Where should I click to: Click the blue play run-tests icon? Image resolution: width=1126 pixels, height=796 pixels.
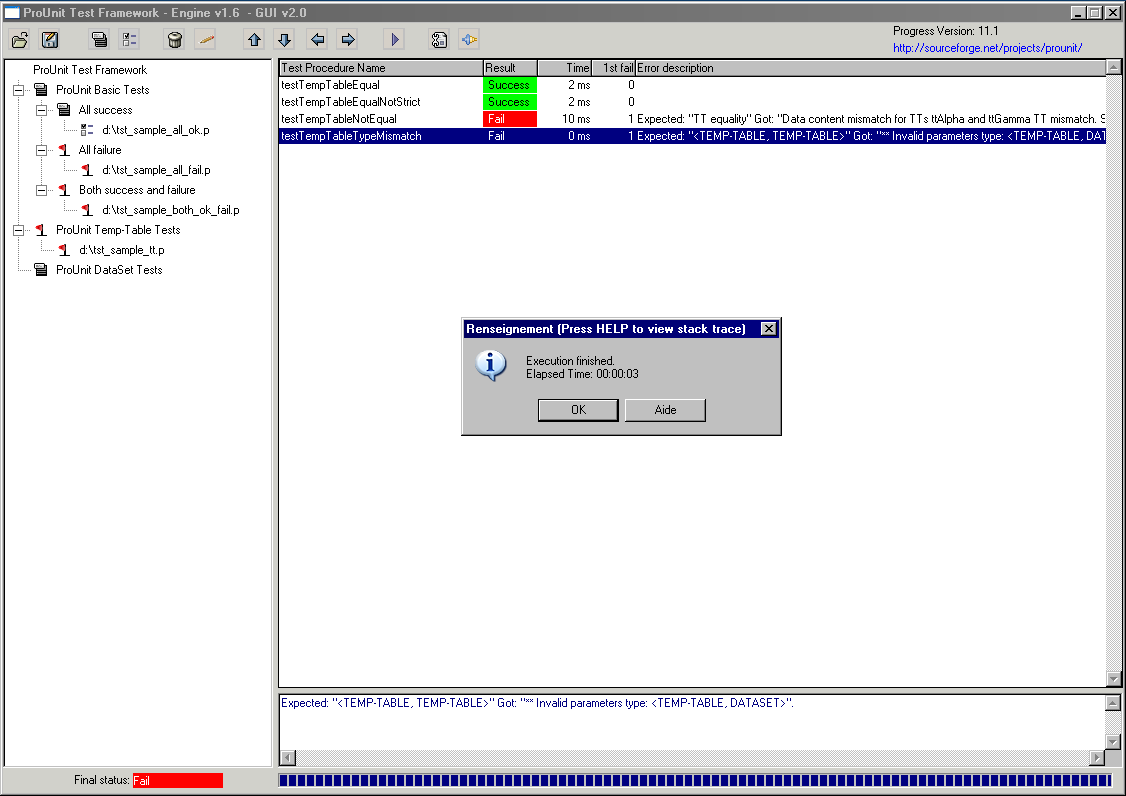coord(395,40)
